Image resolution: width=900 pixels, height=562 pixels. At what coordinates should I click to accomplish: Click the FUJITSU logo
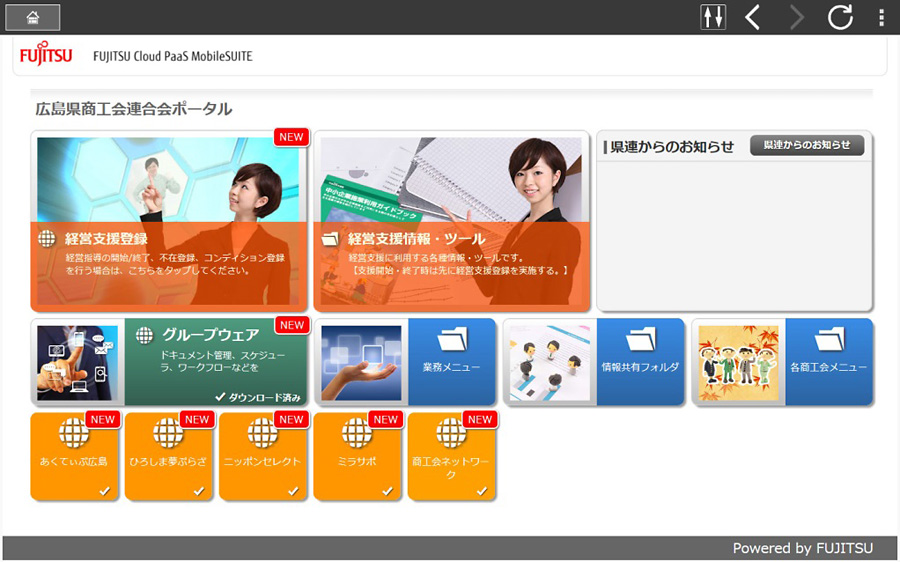pos(46,56)
